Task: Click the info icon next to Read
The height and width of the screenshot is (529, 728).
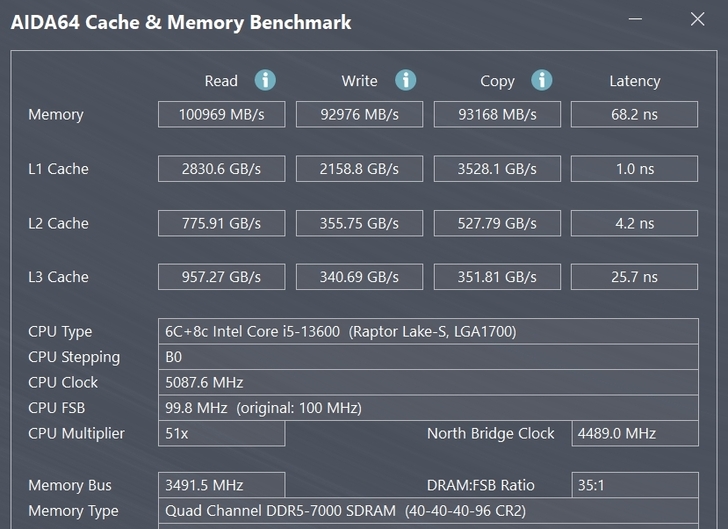Action: [x=265, y=80]
